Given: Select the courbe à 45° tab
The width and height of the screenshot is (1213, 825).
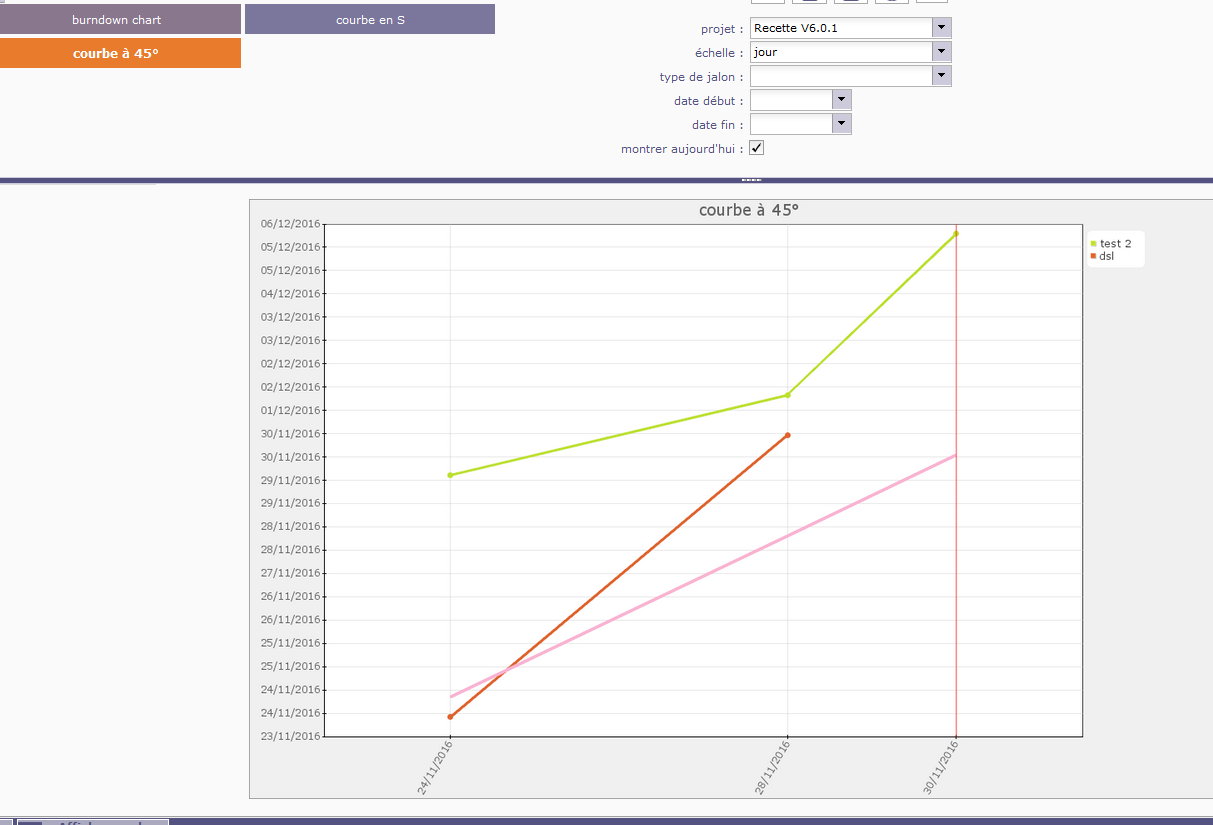Looking at the screenshot, I should [120, 53].
